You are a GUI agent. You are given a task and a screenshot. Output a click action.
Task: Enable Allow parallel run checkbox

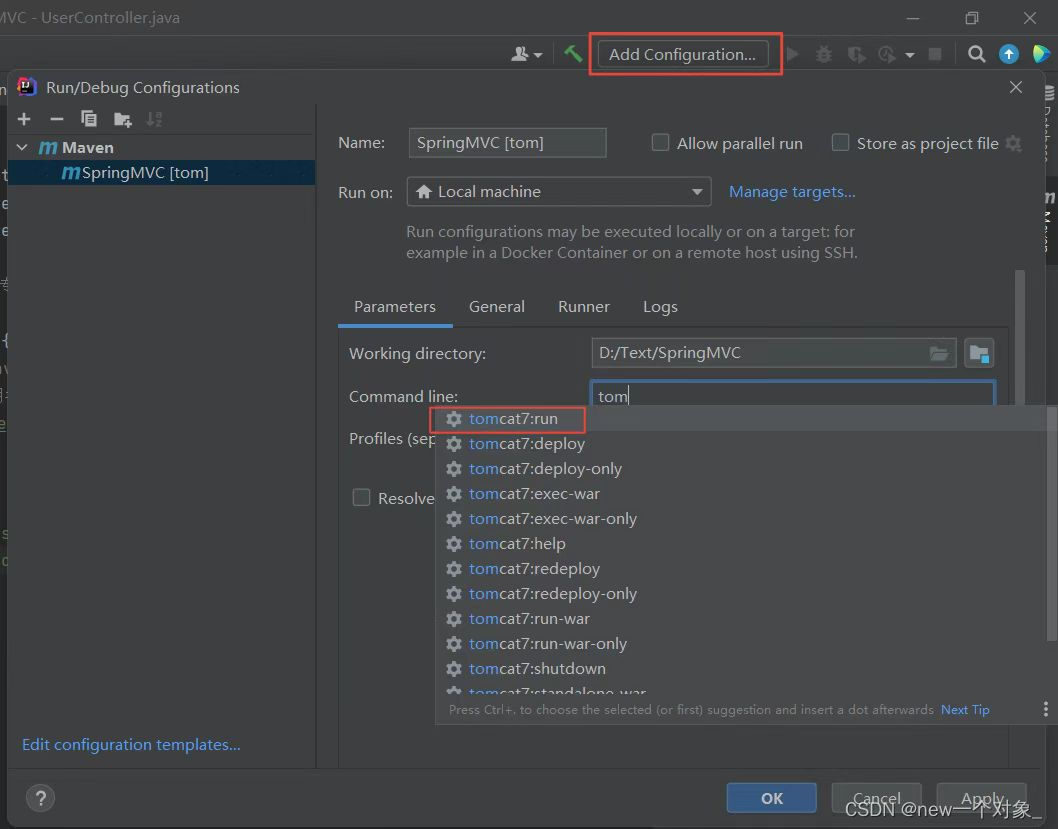(x=660, y=142)
